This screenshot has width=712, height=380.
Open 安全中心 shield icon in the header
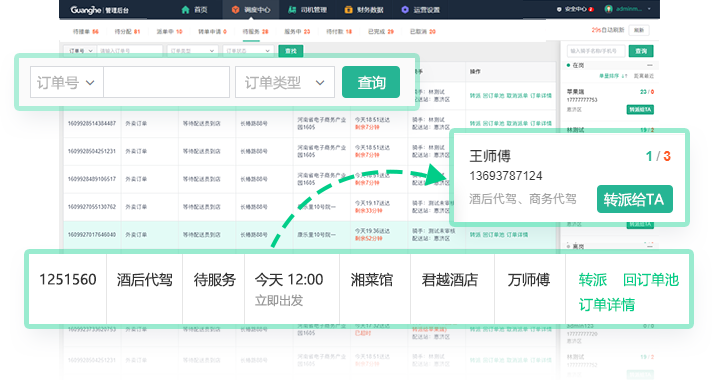pyautogui.click(x=559, y=9)
